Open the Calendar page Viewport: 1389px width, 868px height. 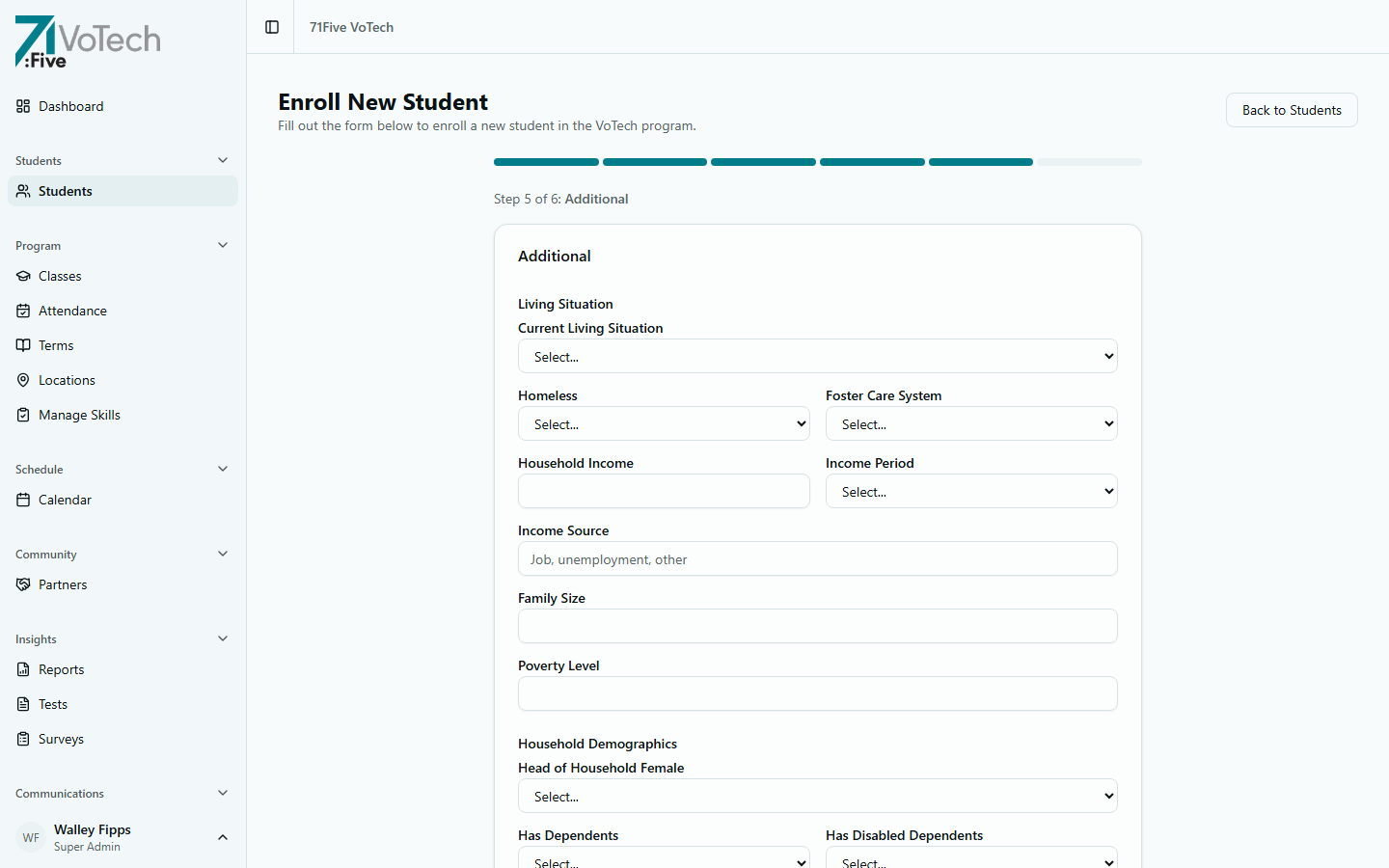pyautogui.click(x=66, y=500)
